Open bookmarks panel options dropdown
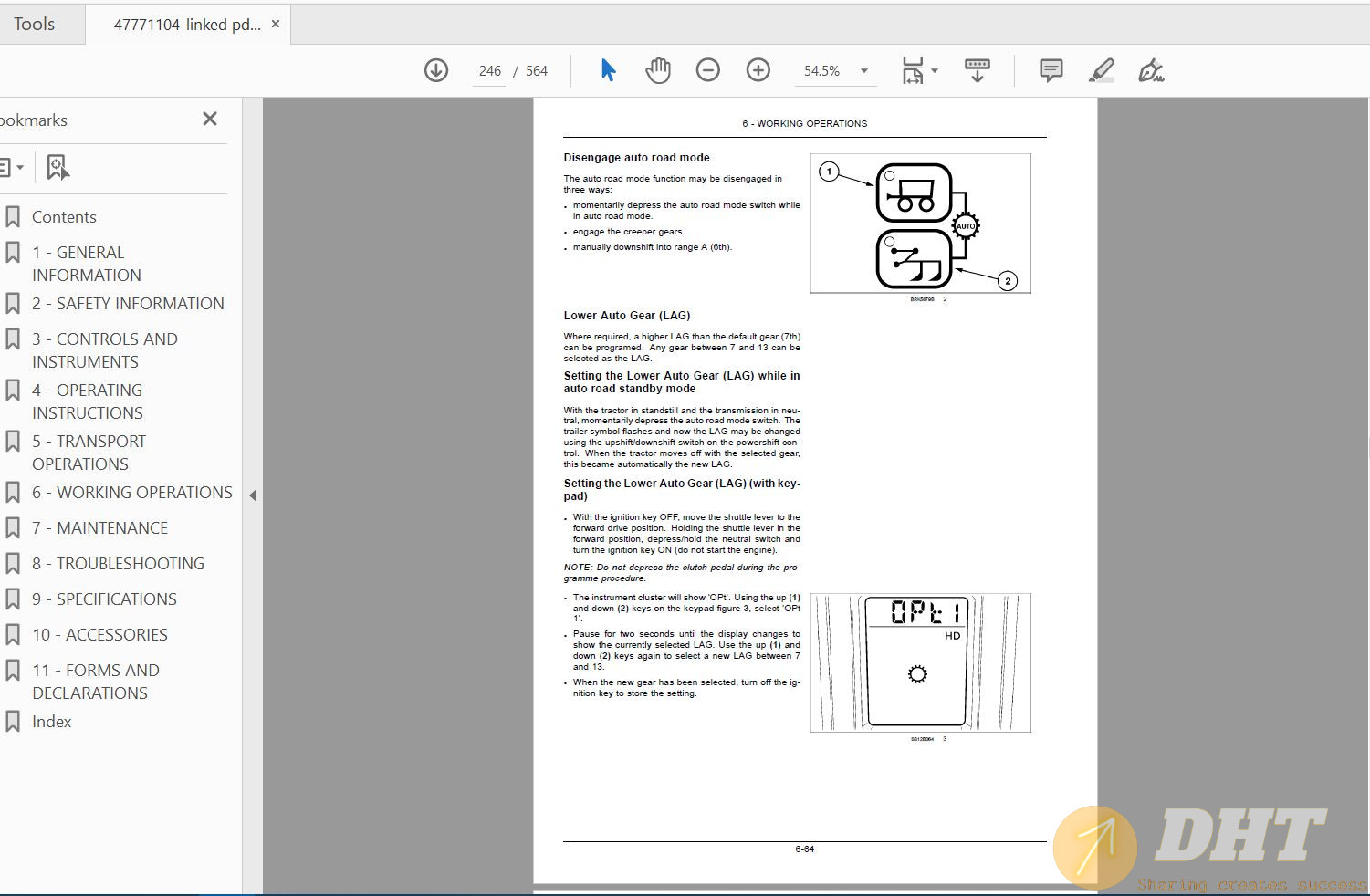1370x896 pixels. click(12, 168)
